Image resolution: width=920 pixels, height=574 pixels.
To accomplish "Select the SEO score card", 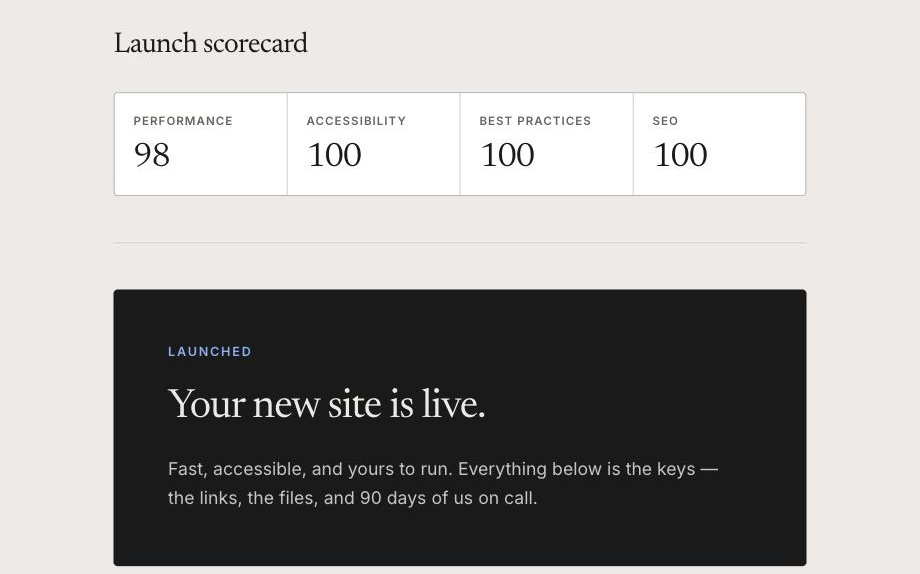I will 719,144.
